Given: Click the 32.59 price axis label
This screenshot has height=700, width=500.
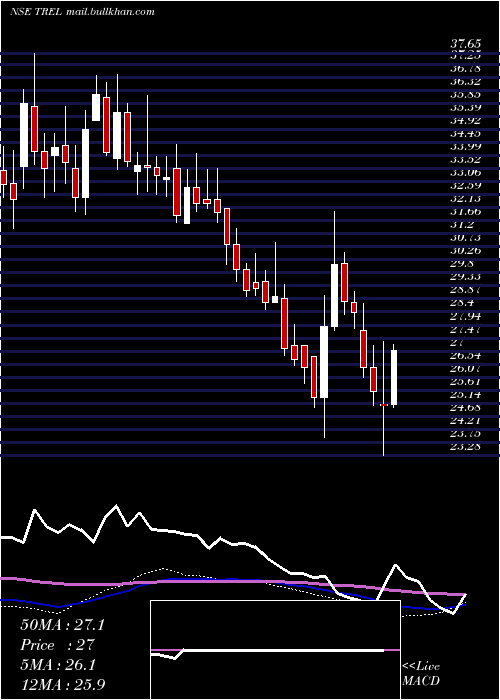Looking at the screenshot, I should point(465,185).
